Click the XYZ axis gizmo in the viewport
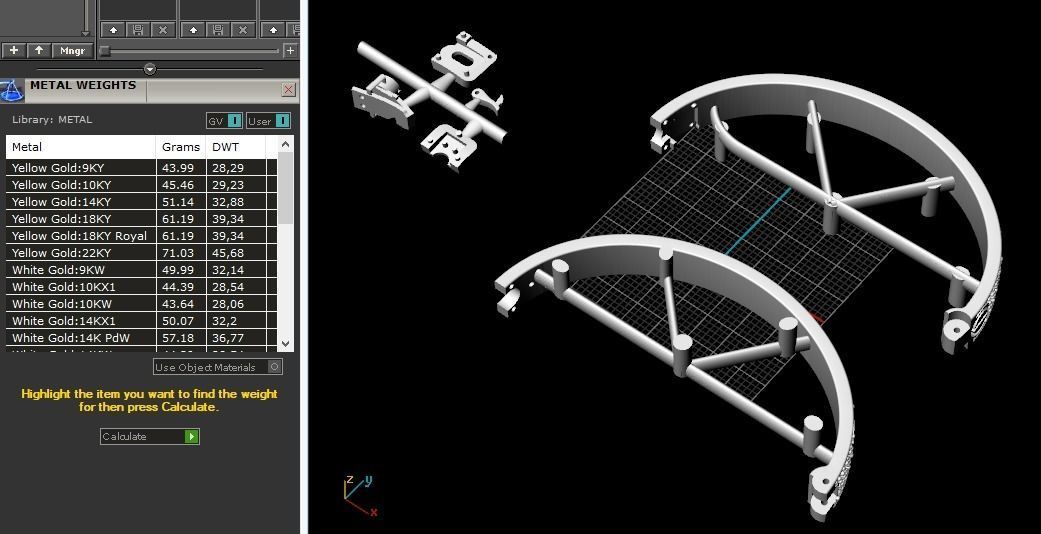Viewport: 1041px width, 534px height. click(360, 495)
